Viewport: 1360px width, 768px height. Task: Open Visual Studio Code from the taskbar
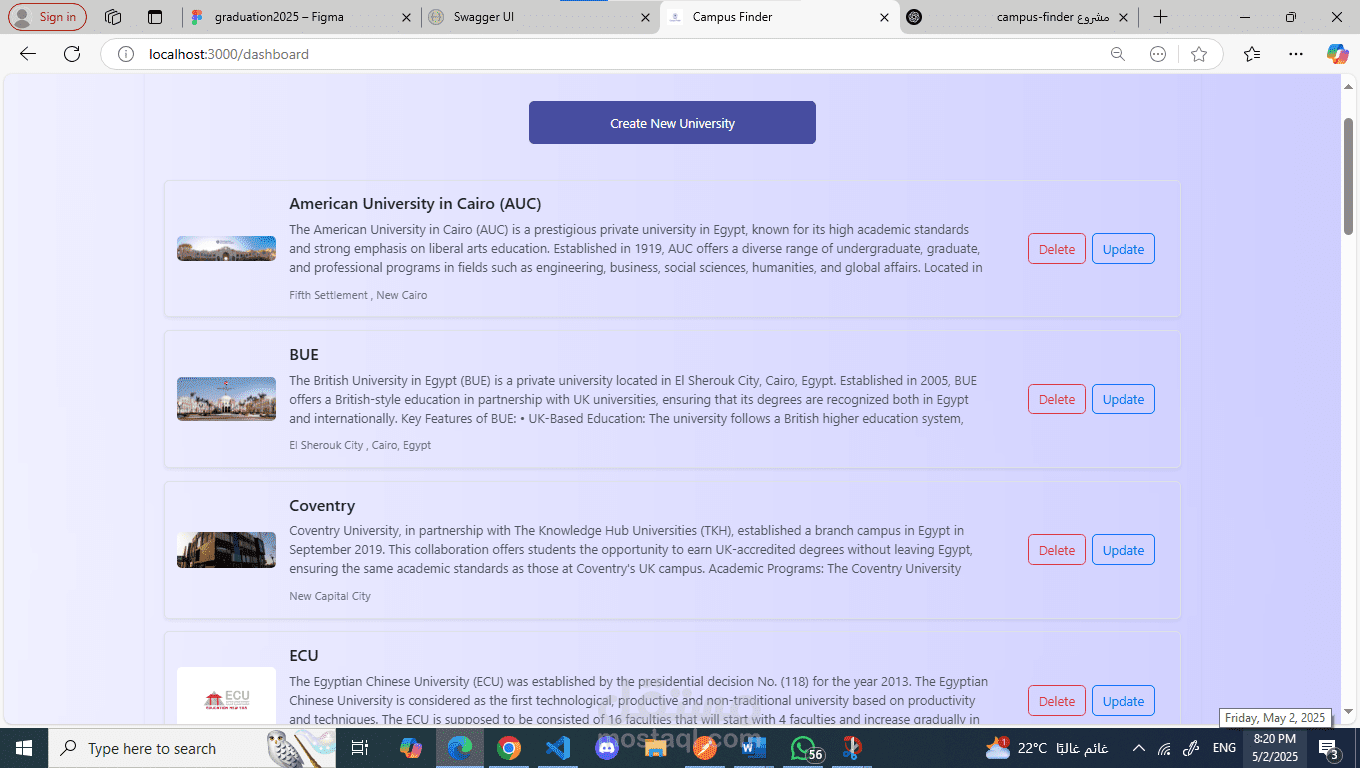pos(558,748)
